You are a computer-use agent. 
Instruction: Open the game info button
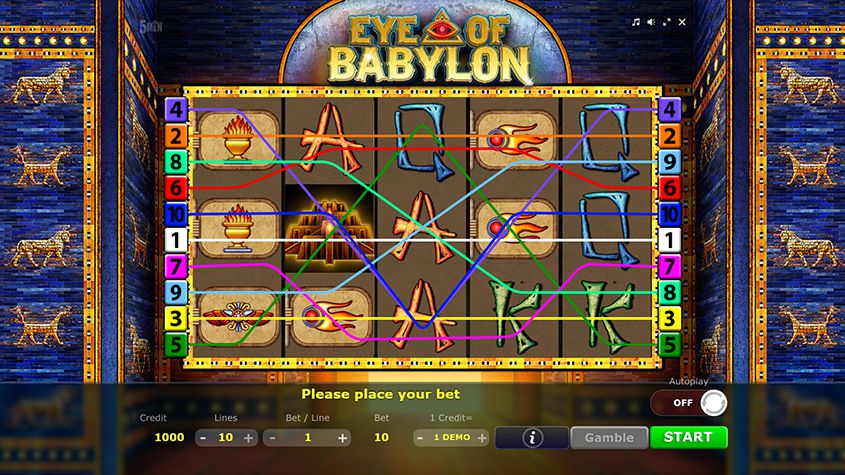(x=532, y=437)
